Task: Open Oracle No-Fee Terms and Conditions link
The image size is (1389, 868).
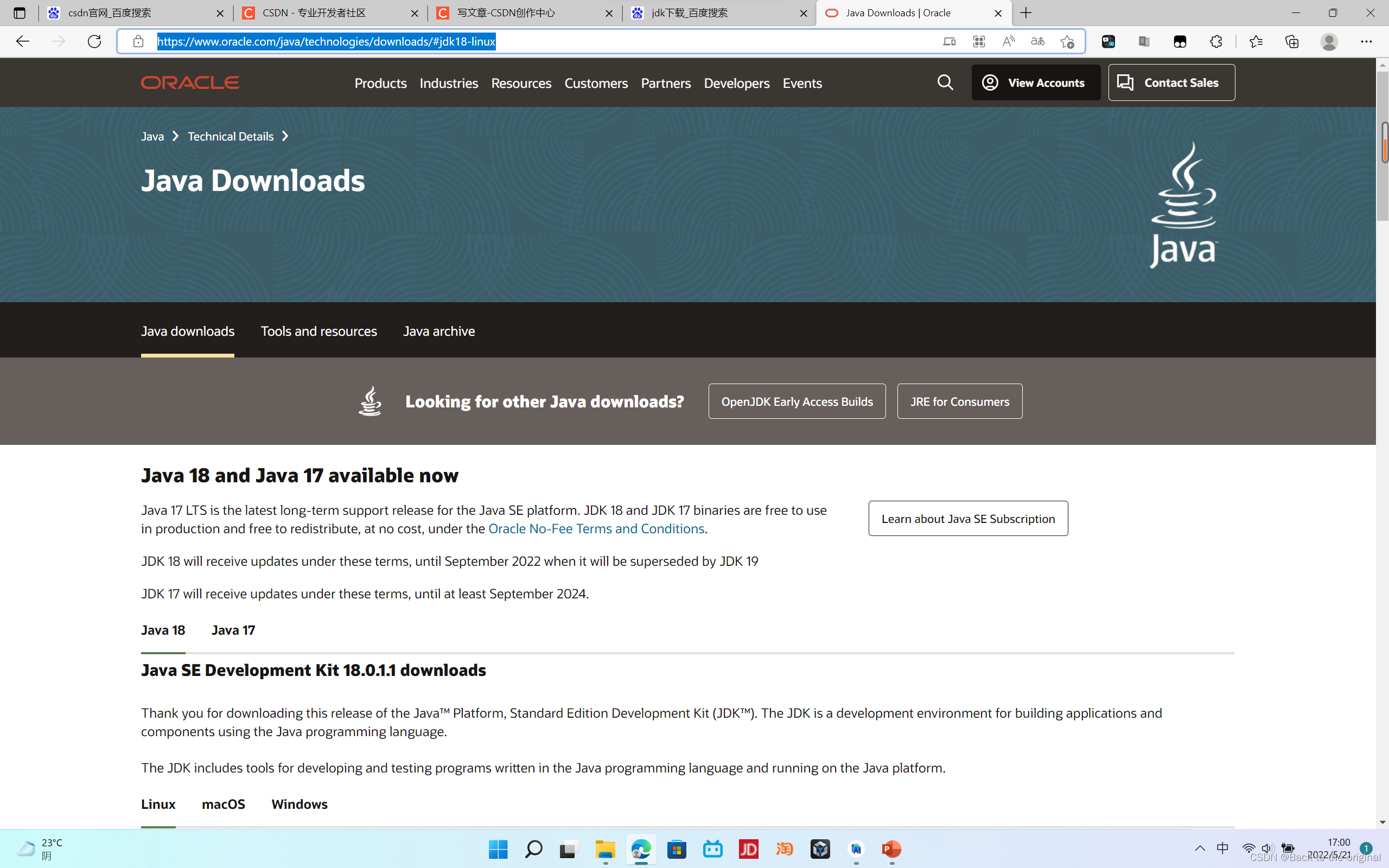Action: (x=596, y=529)
